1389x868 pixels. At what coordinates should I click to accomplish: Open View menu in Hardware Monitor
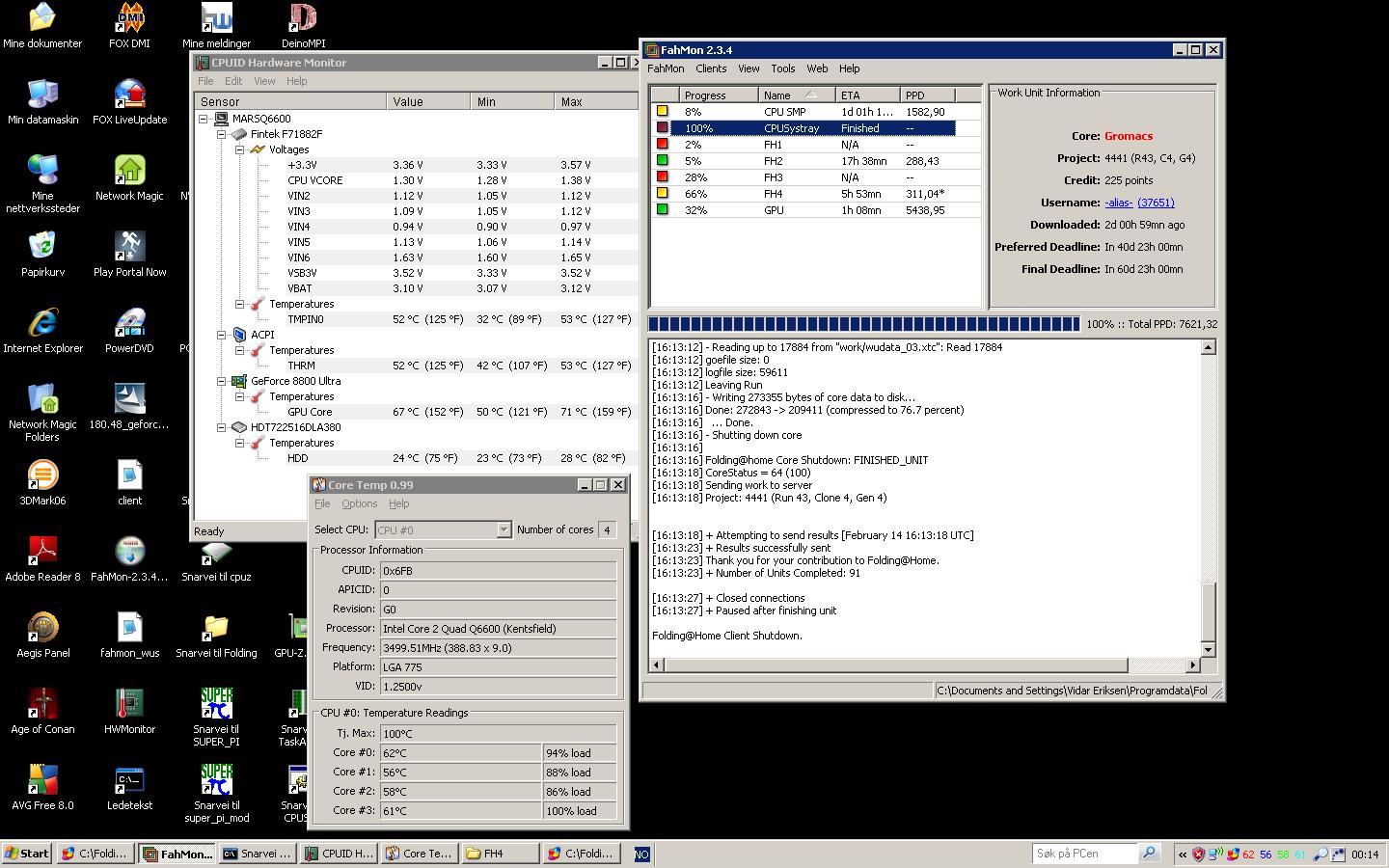264,81
